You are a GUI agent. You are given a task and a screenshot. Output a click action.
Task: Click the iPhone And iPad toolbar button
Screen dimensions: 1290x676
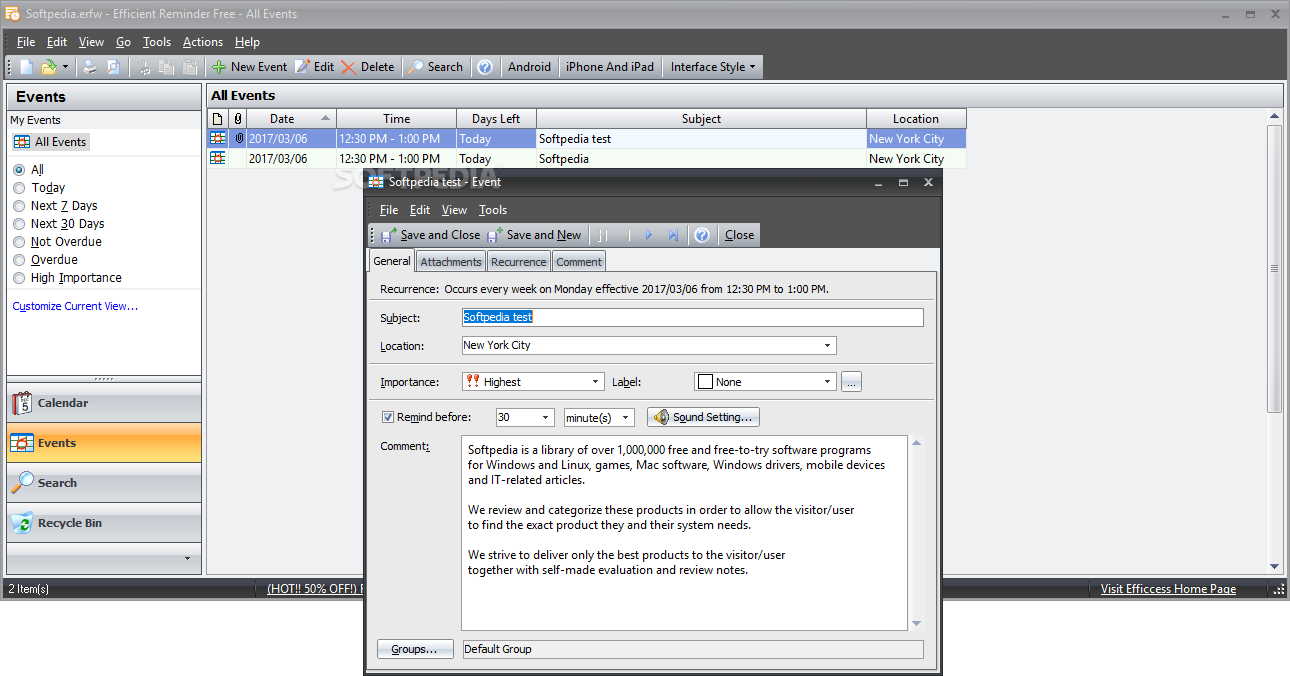tap(610, 67)
